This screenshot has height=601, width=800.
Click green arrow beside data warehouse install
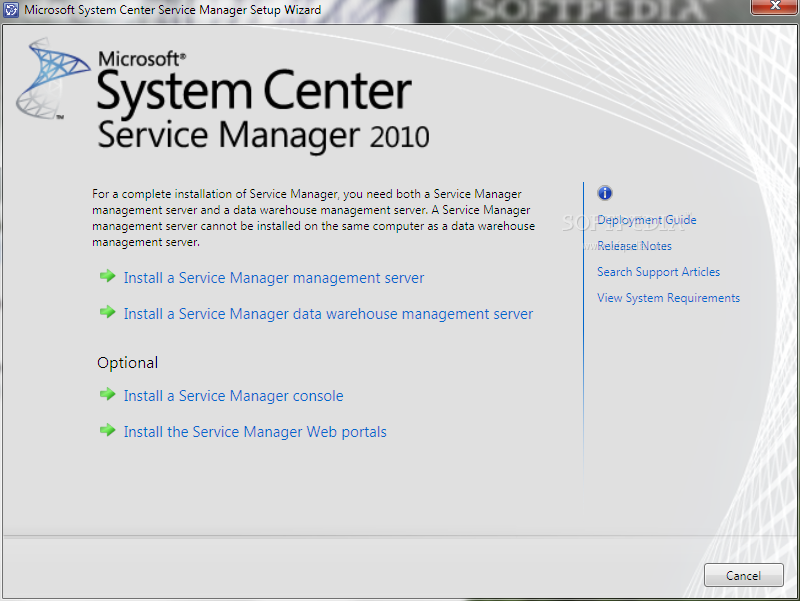[108, 312]
